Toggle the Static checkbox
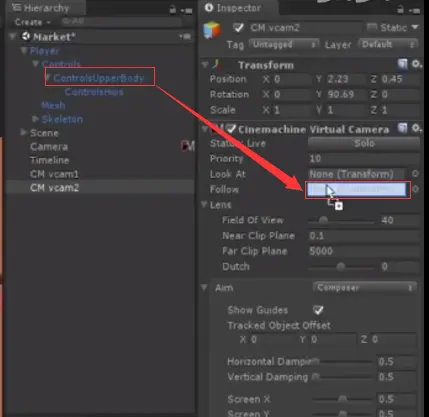 [x=372, y=27]
